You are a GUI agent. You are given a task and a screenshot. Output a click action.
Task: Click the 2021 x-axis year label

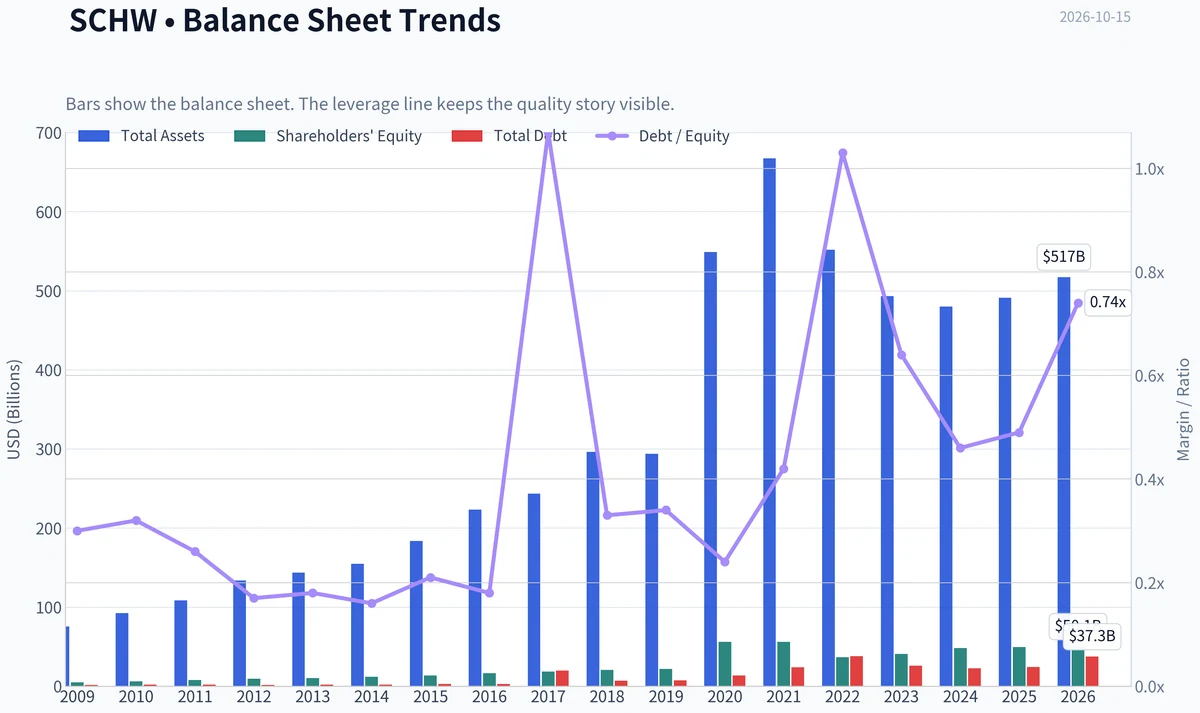point(784,696)
